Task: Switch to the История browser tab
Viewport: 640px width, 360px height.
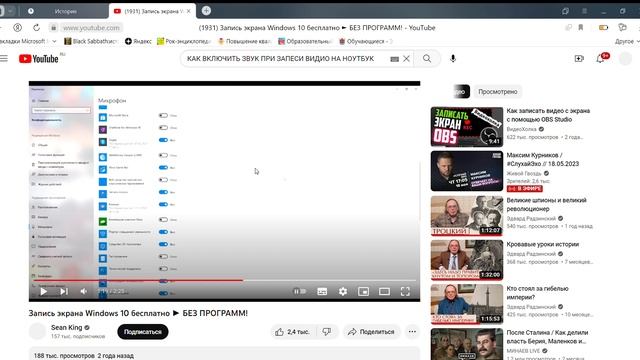Action: click(65, 11)
